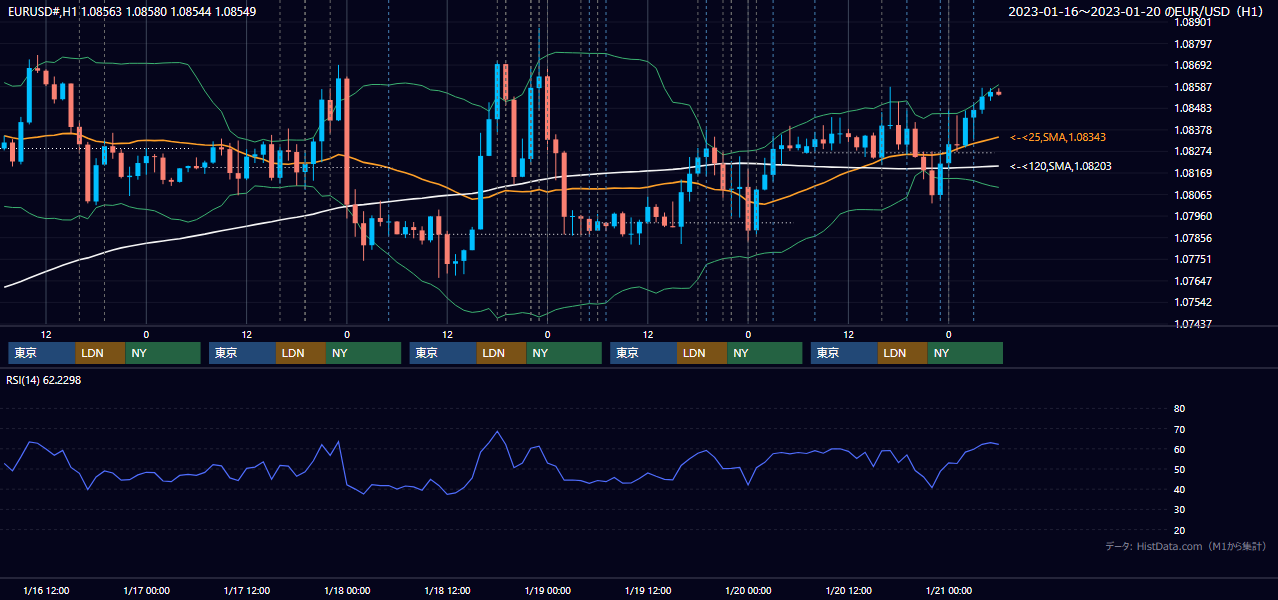Click the 1/19 00:00 time axis label
The height and width of the screenshot is (600, 1278).
547,590
